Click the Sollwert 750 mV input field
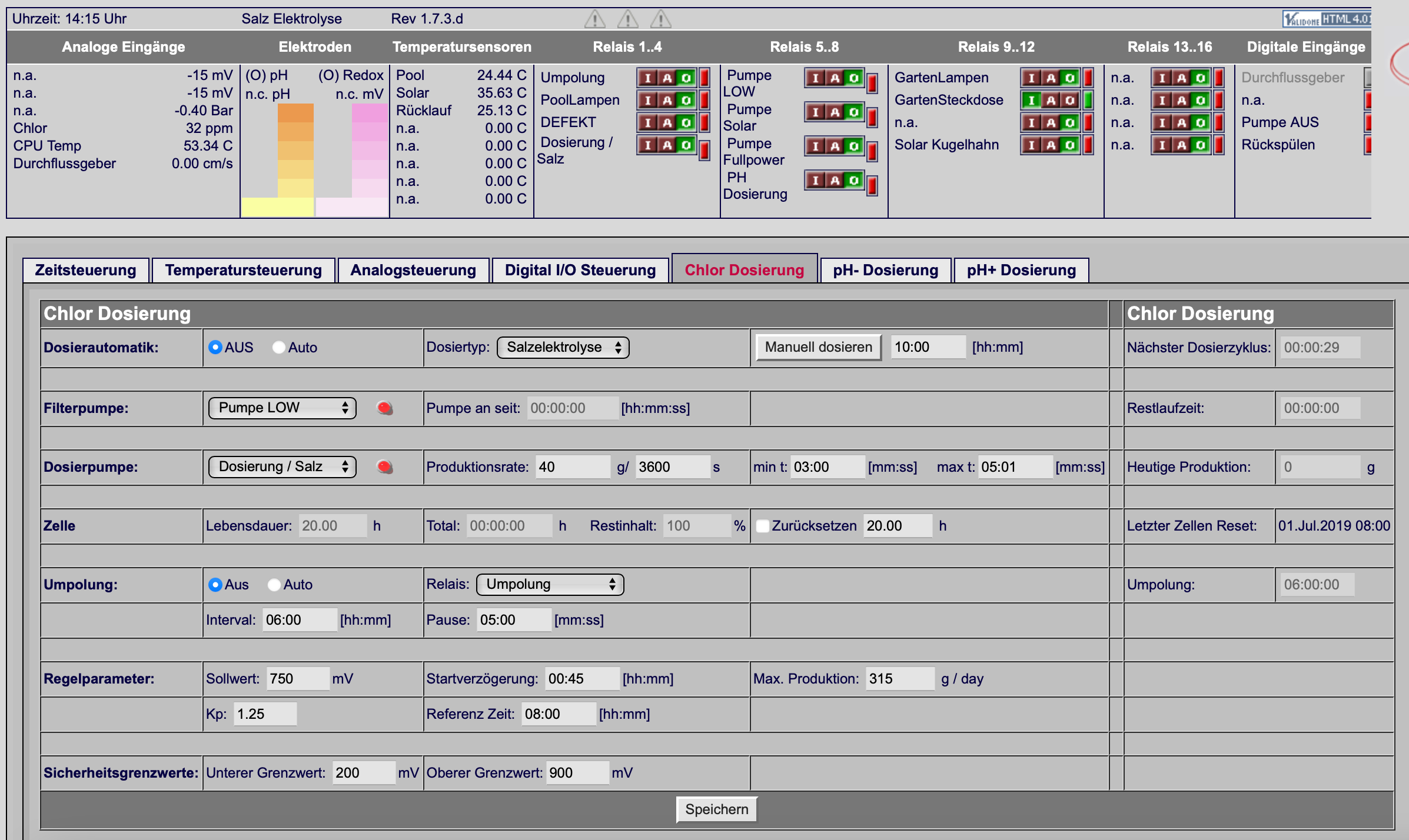Image resolution: width=1409 pixels, height=840 pixels. click(x=298, y=679)
